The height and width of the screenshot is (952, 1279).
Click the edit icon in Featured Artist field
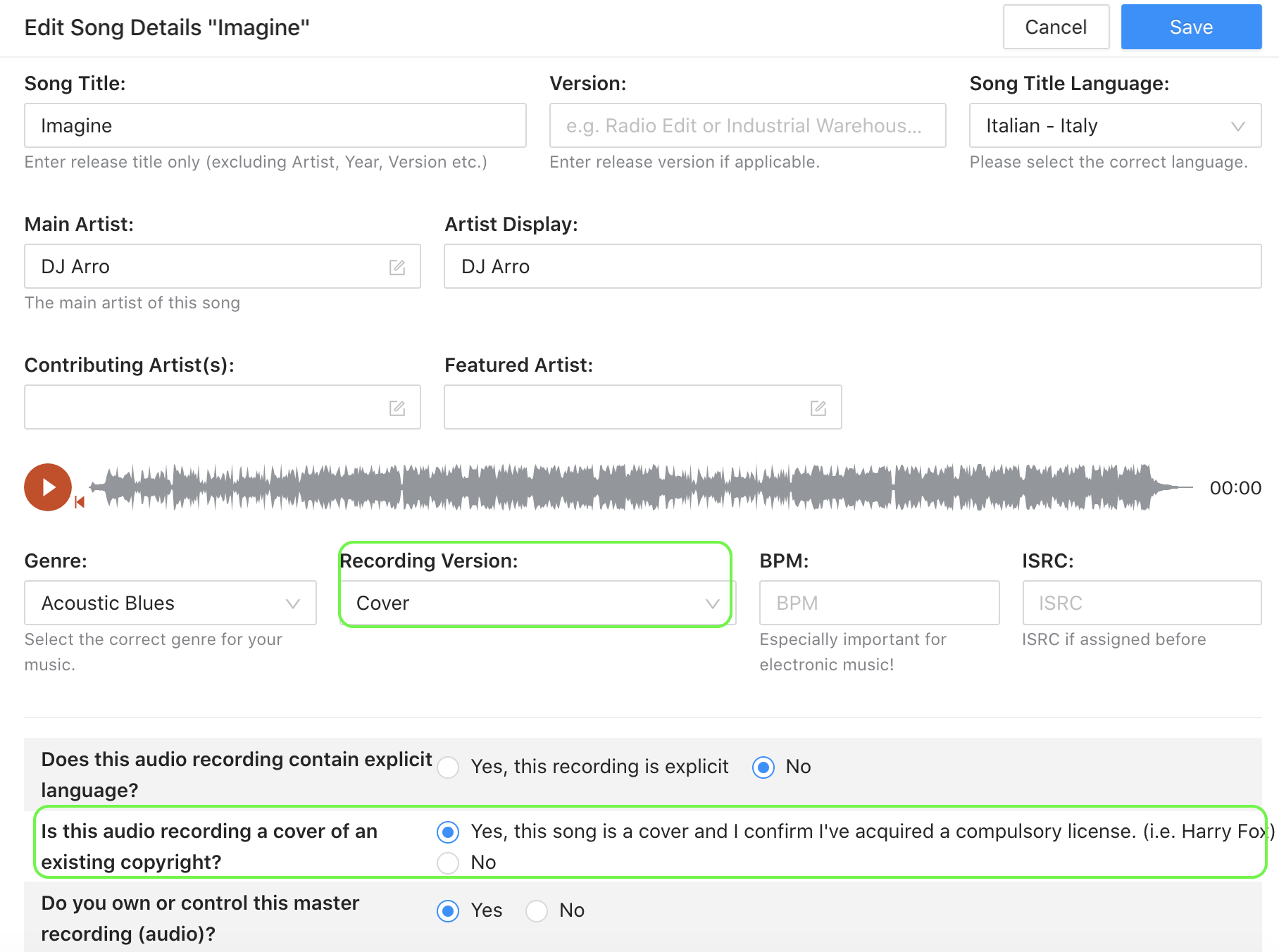click(818, 408)
